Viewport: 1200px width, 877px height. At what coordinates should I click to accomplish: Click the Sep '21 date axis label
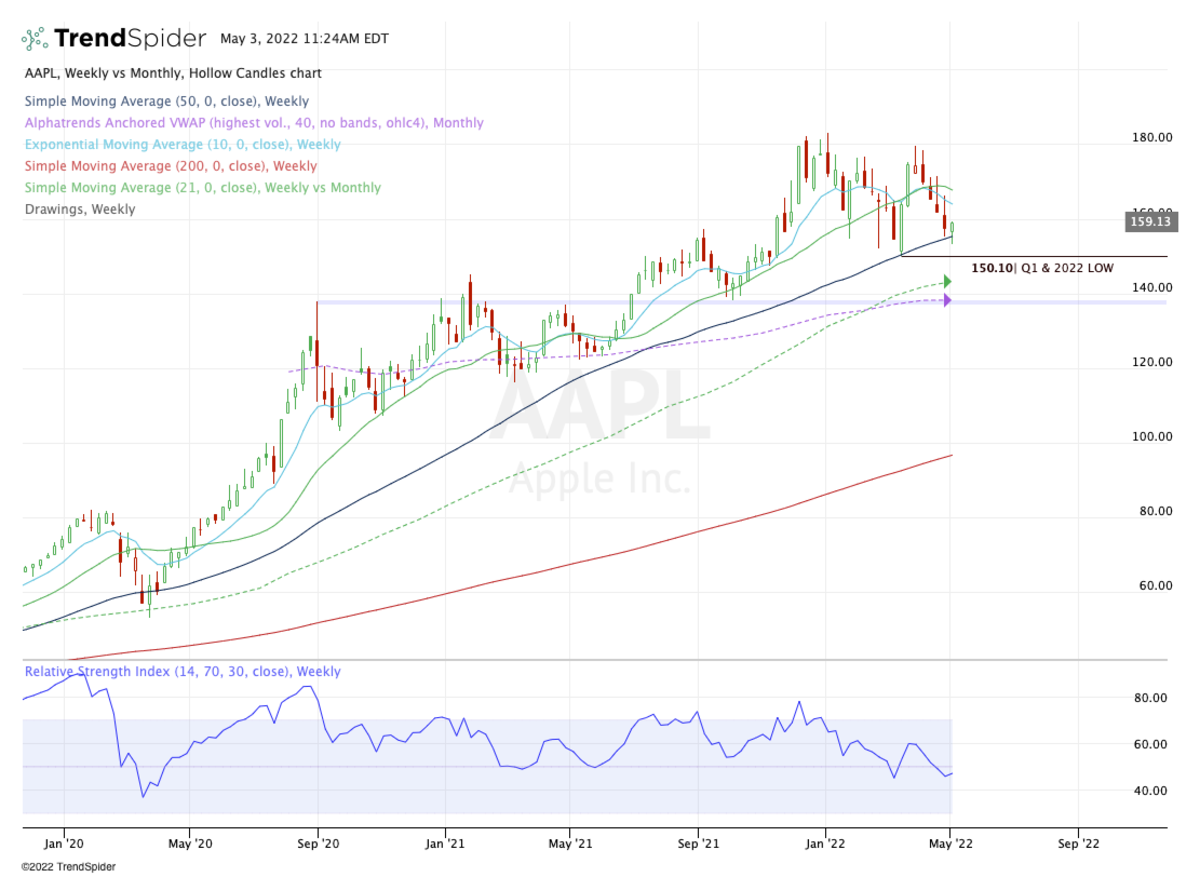[698, 843]
